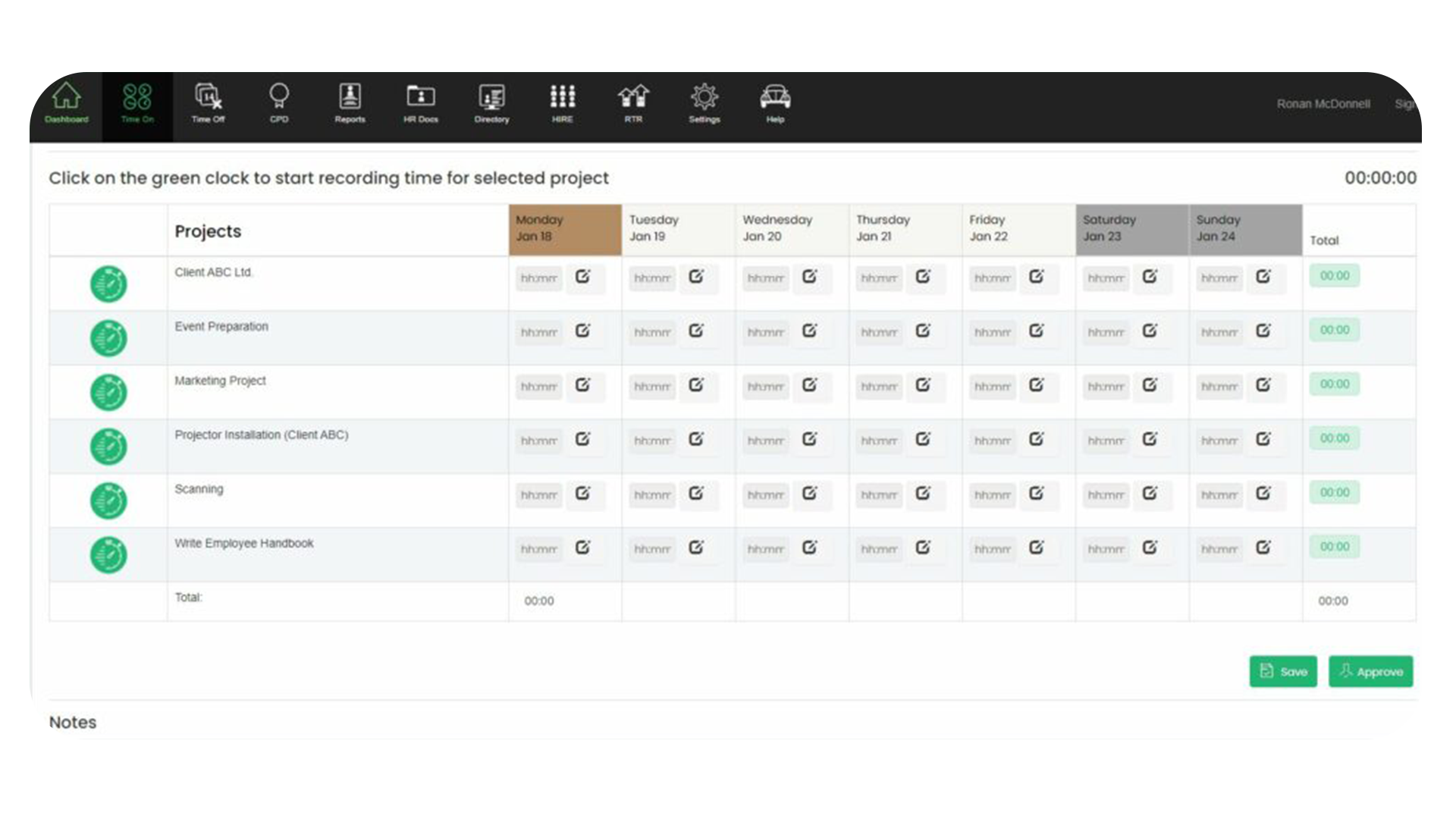
Task: Edit Friday's time entry for Scanning
Action: click(x=1037, y=494)
